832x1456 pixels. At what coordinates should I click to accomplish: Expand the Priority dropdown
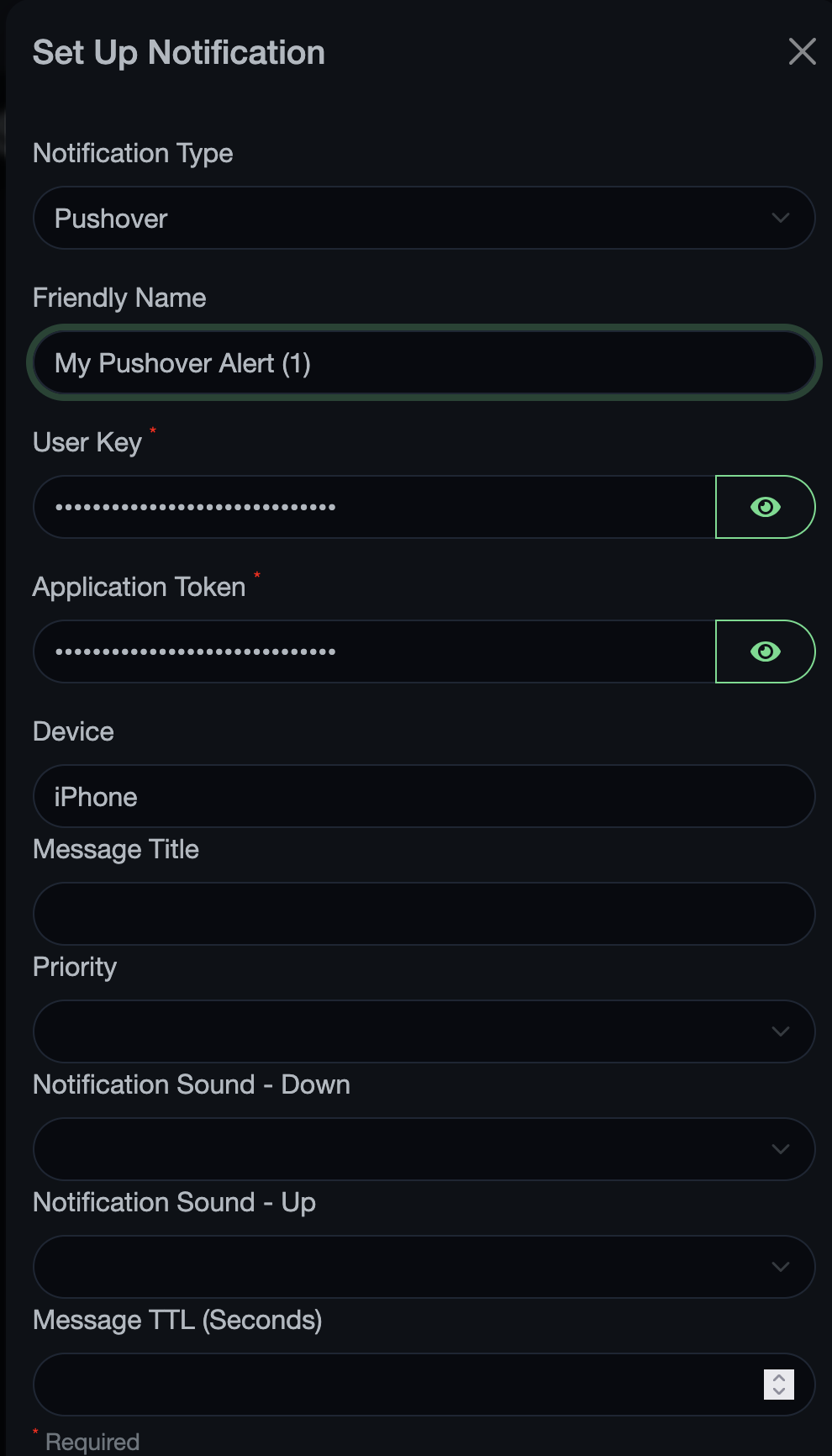pyautogui.click(x=424, y=1031)
